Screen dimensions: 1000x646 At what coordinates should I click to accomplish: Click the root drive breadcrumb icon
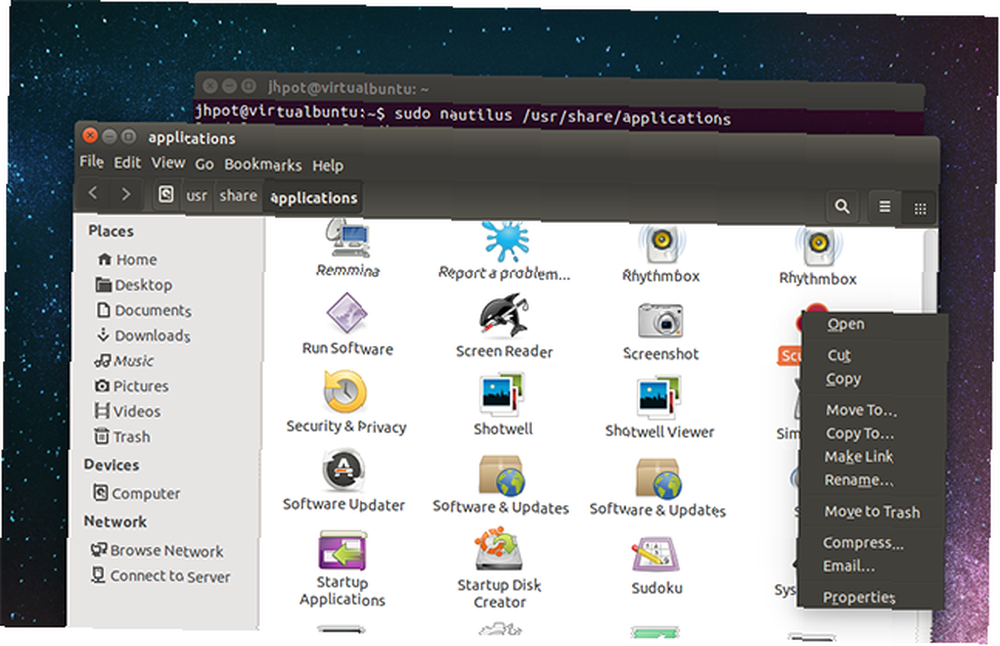tap(166, 194)
